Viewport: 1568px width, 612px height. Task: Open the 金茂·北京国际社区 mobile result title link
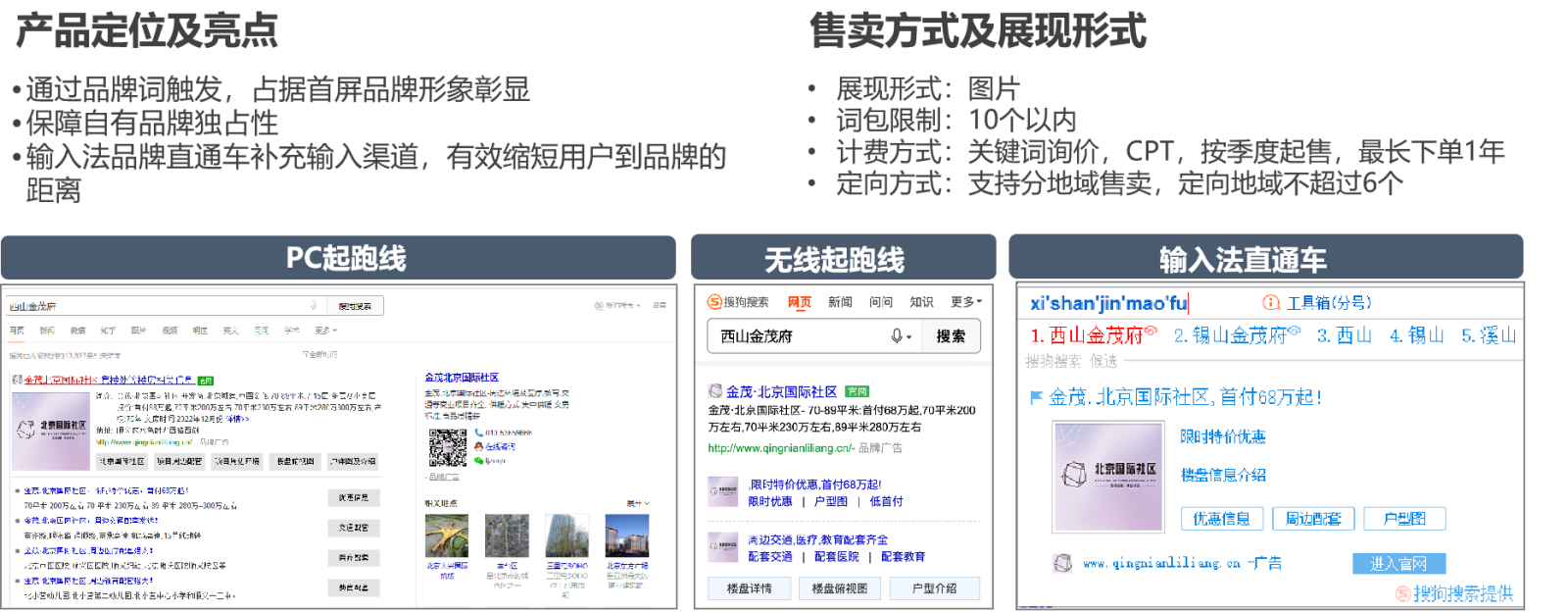click(781, 391)
